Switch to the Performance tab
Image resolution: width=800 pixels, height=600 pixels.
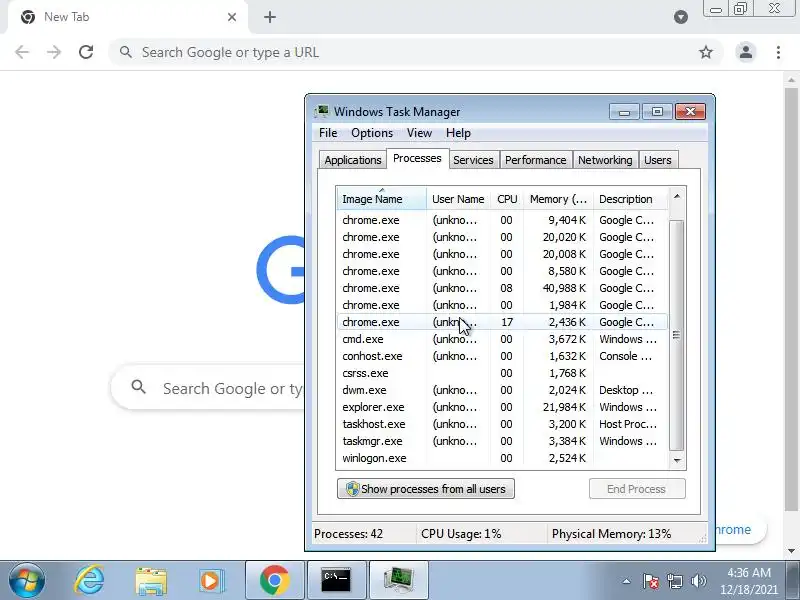click(x=536, y=160)
